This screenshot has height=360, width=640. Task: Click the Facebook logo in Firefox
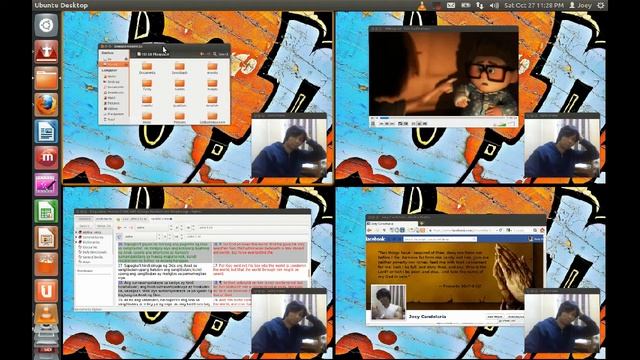[376, 239]
